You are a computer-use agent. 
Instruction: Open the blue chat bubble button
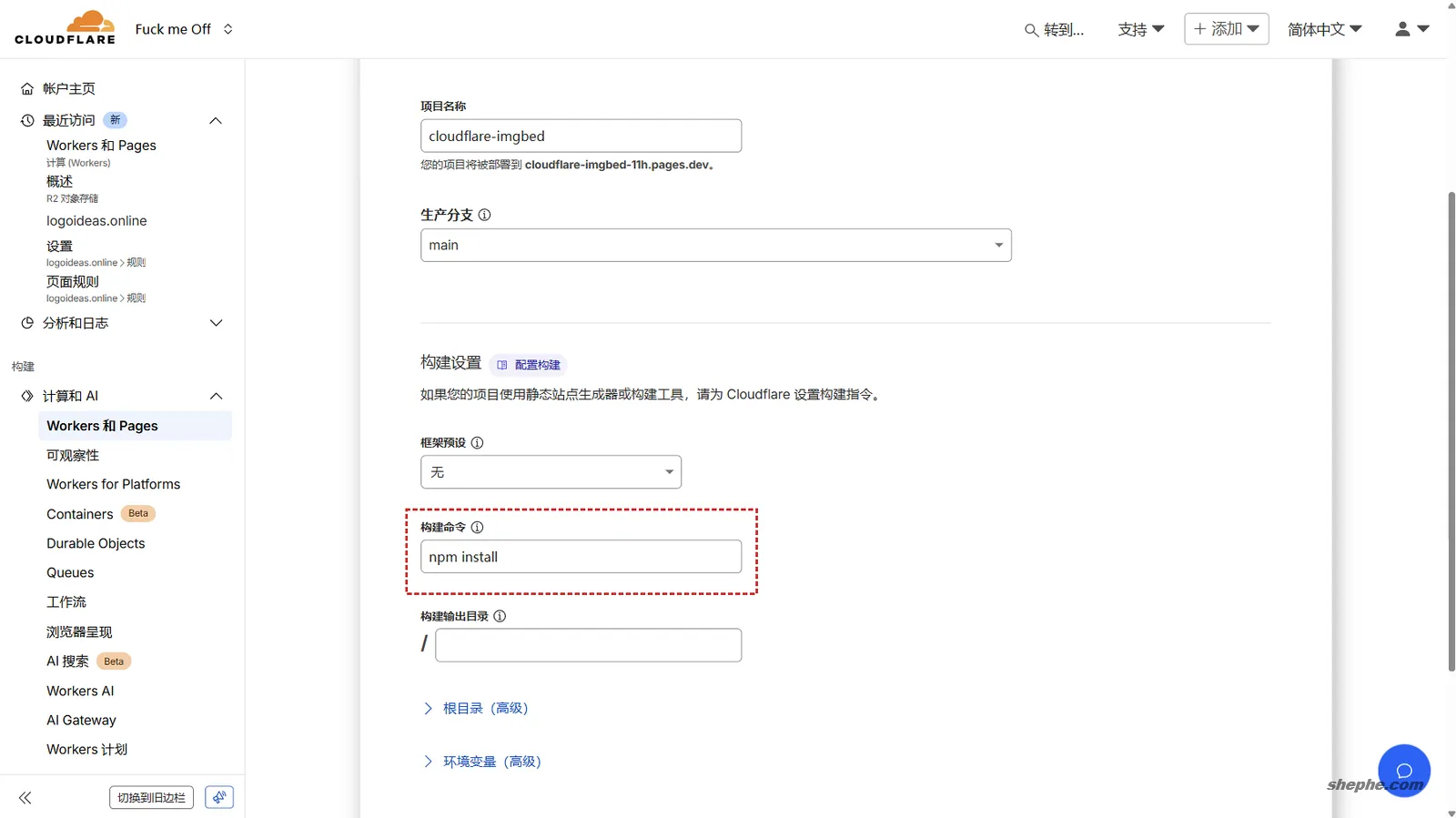tap(1404, 771)
